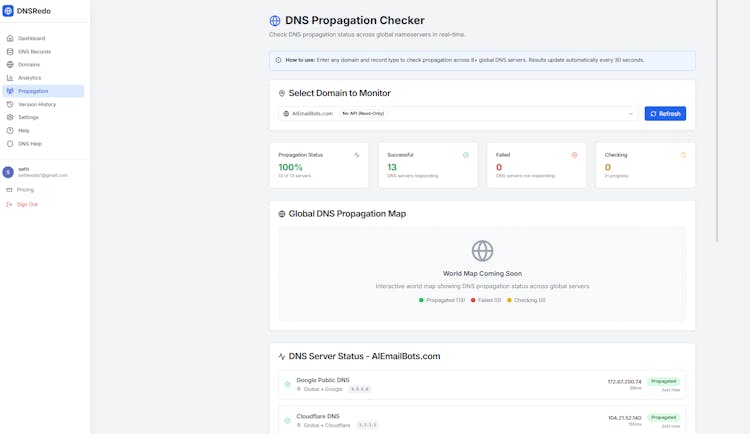Click the Version History clock icon
Viewport: 750px width, 434px height.
coord(10,104)
